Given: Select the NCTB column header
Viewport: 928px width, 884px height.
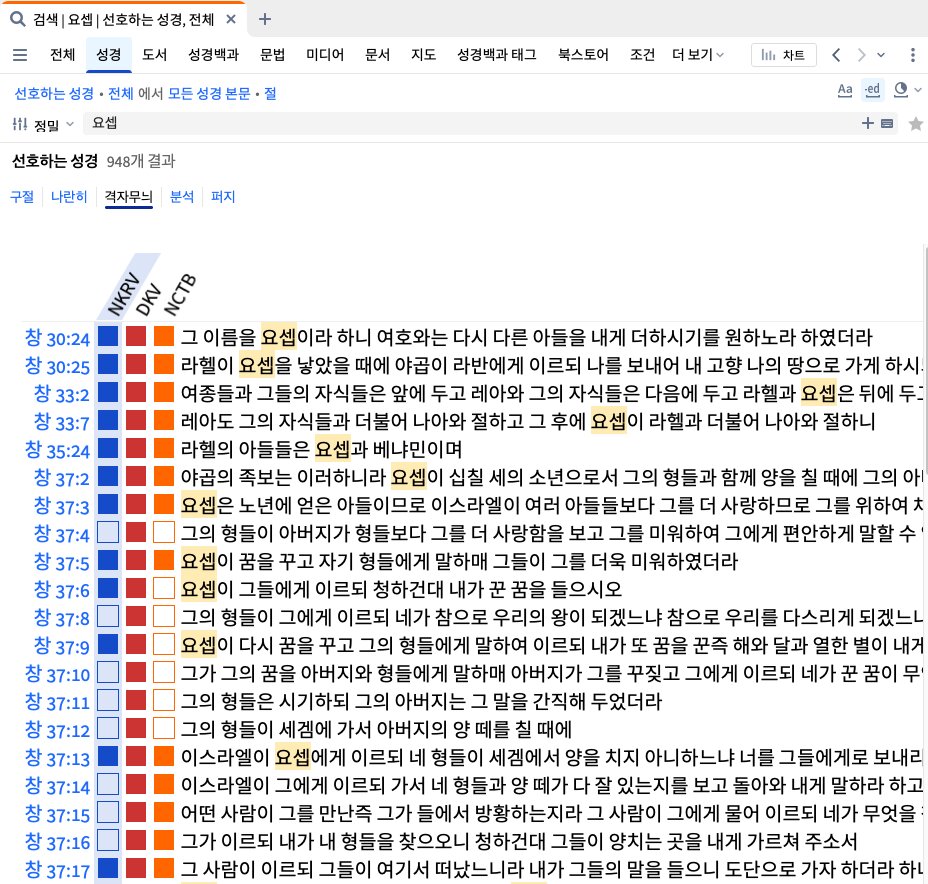Looking at the screenshot, I should (180, 295).
